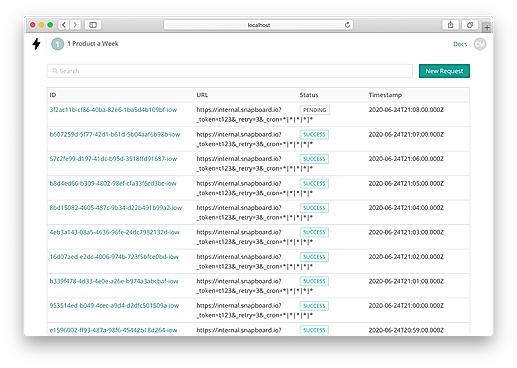Click the magnifier icon in Search
This screenshot has height=368, width=517.
55,71
